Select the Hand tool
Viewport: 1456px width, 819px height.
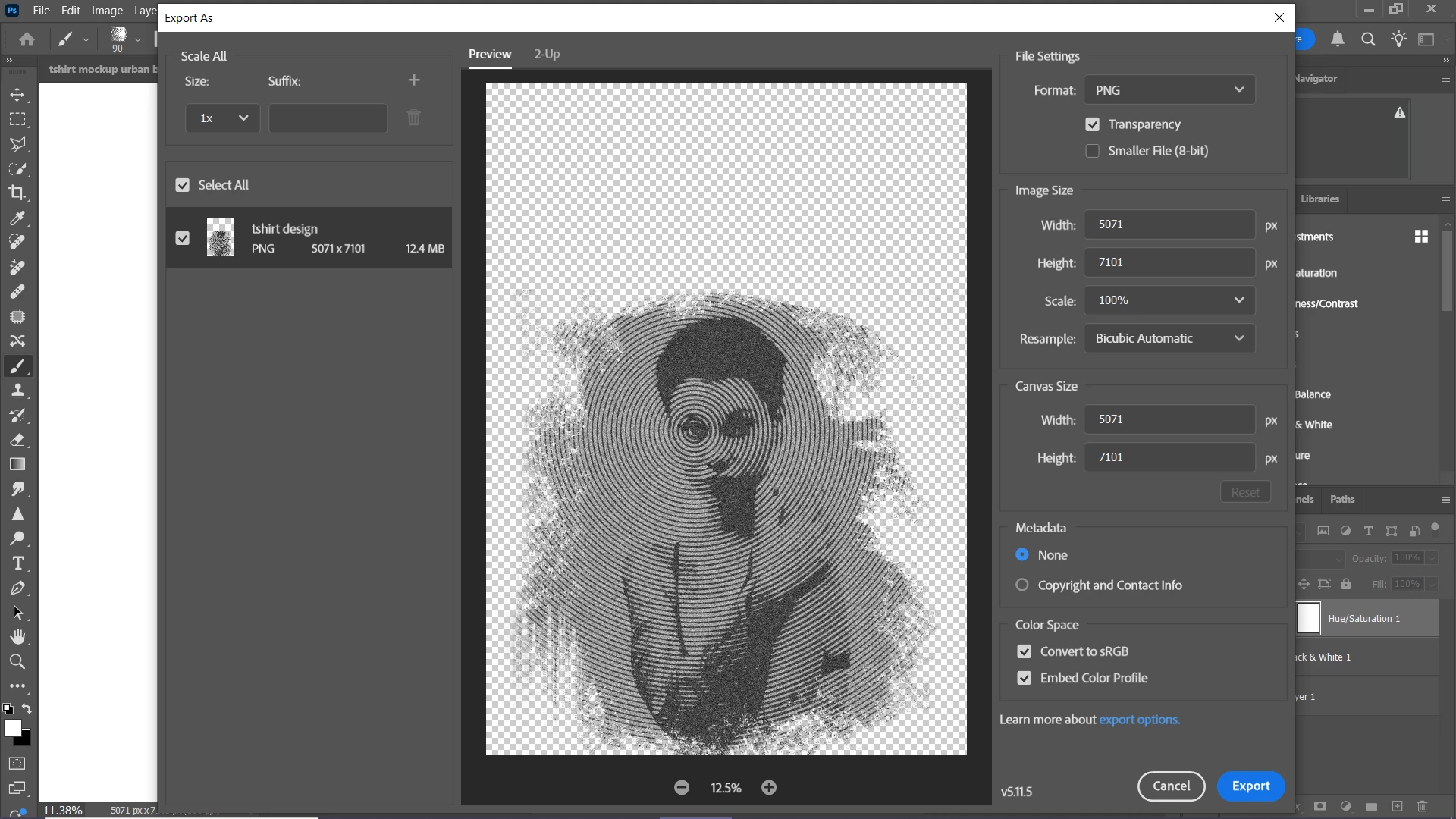pos(17,637)
